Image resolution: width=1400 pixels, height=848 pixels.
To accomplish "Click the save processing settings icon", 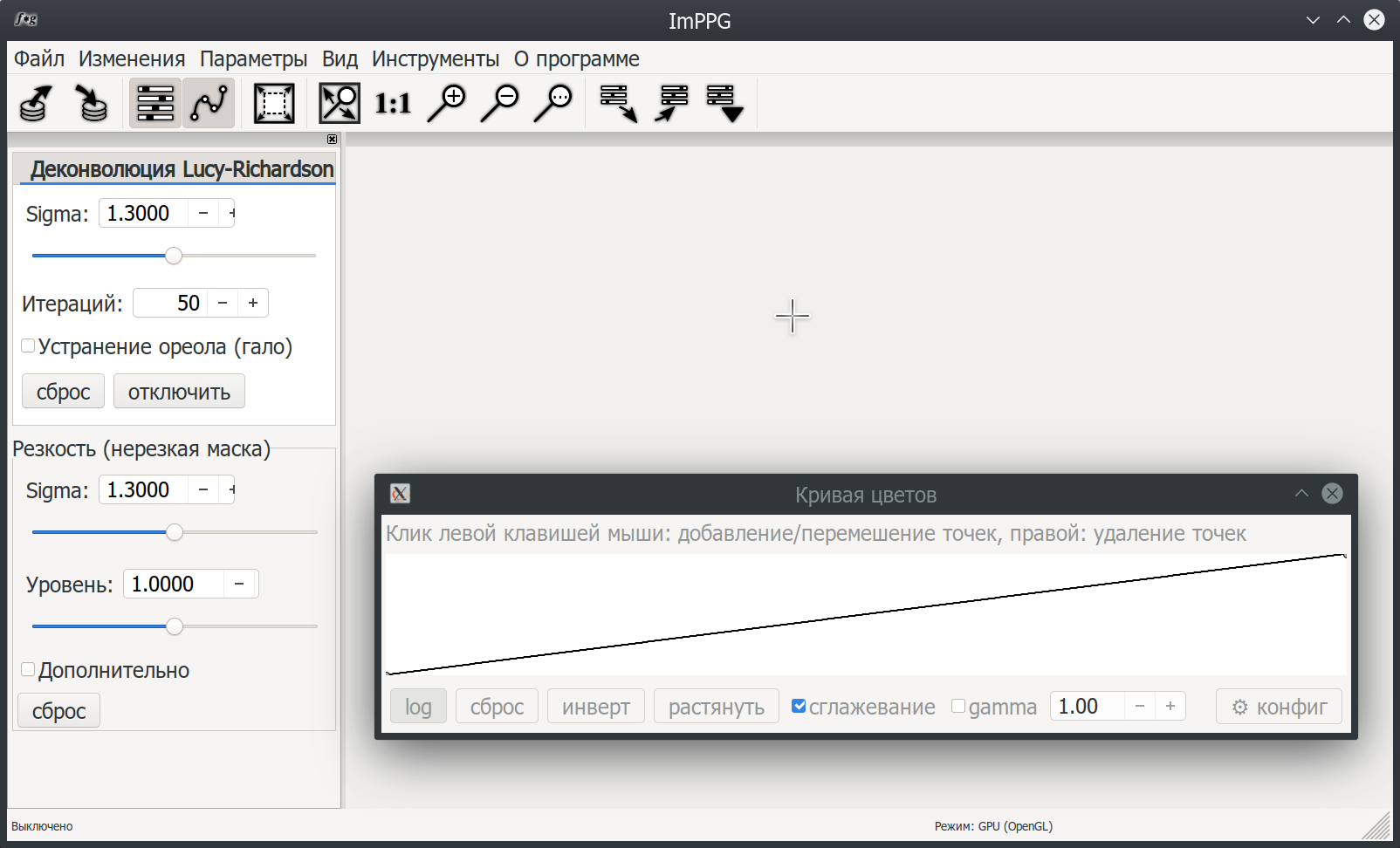I will 672,103.
